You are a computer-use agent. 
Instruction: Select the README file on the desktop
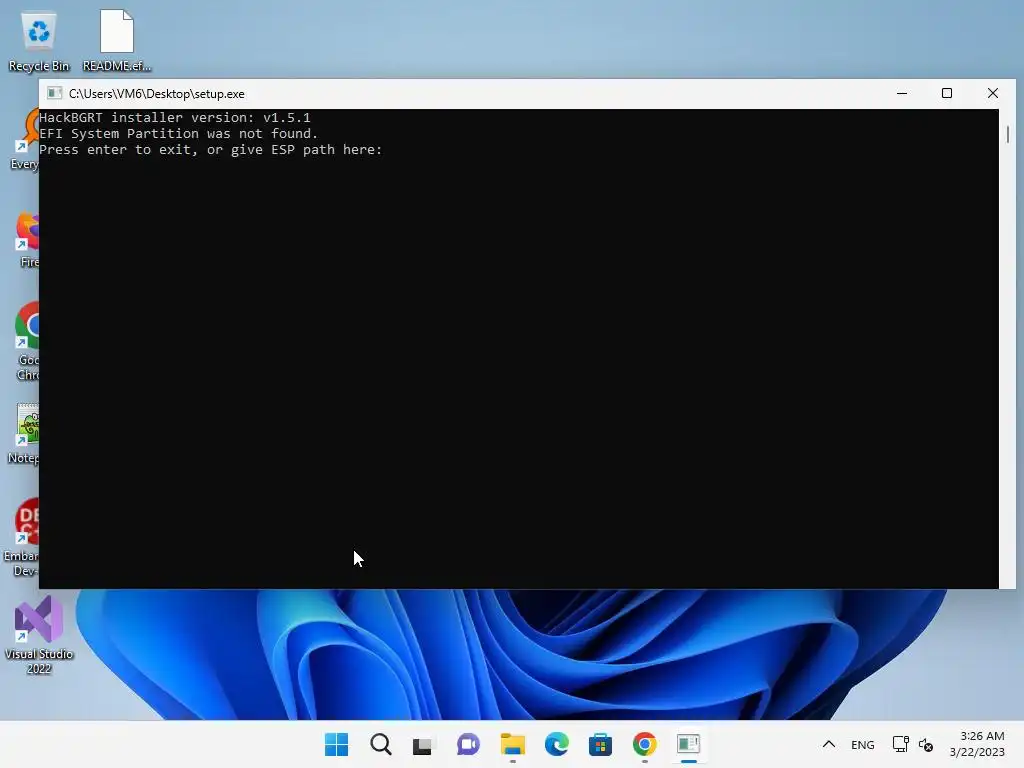coord(116,40)
